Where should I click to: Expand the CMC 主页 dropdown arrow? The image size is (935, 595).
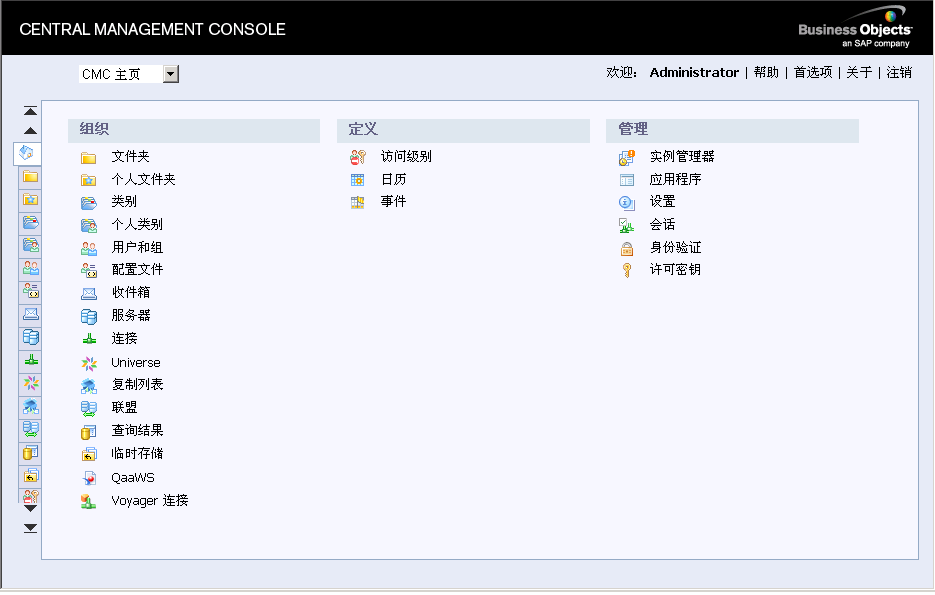[x=170, y=74]
